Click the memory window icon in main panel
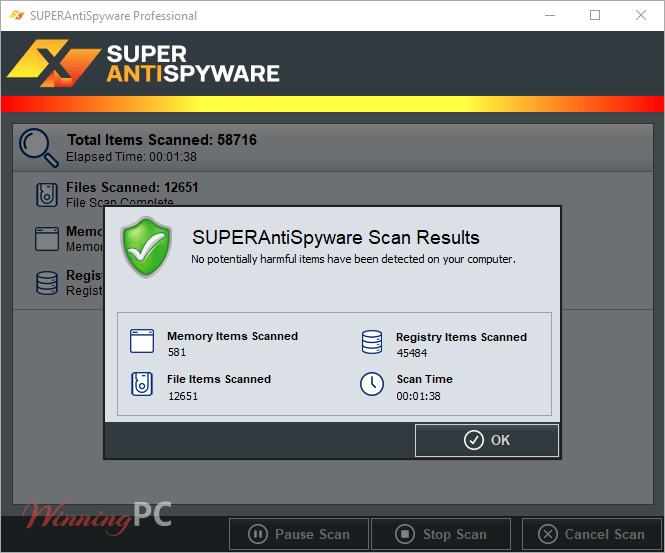The image size is (665, 553). pyautogui.click(x=47, y=239)
